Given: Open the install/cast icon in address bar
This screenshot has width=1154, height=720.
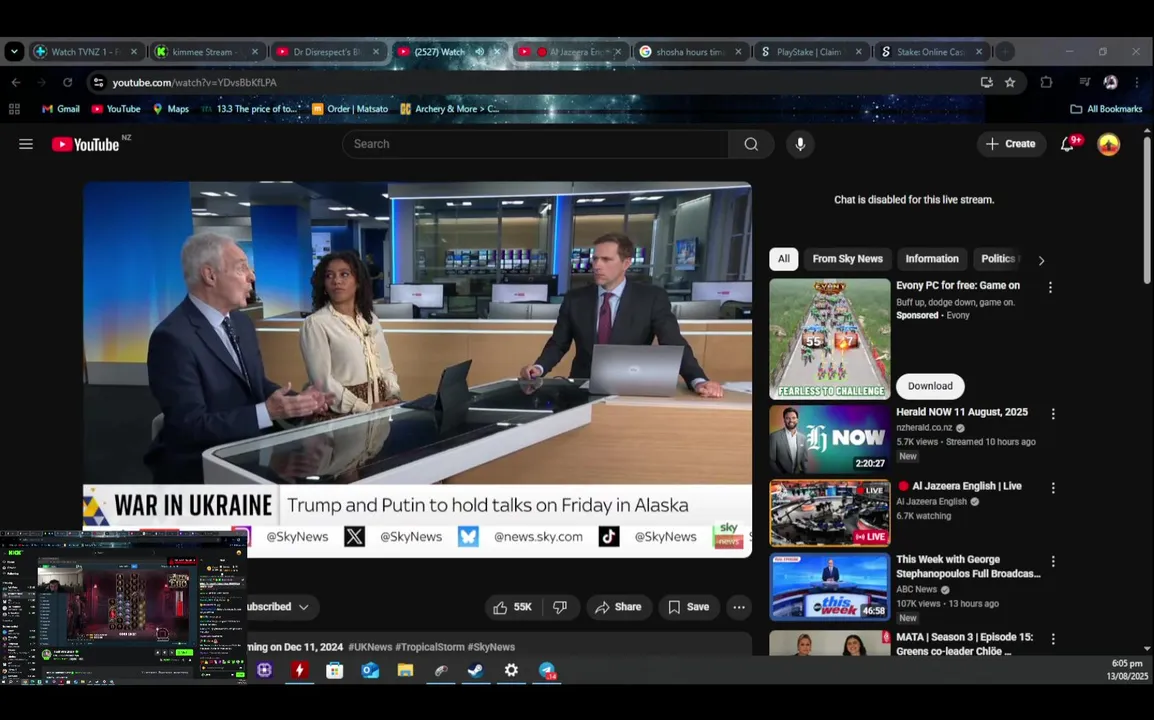Looking at the screenshot, I should pyautogui.click(x=986, y=82).
